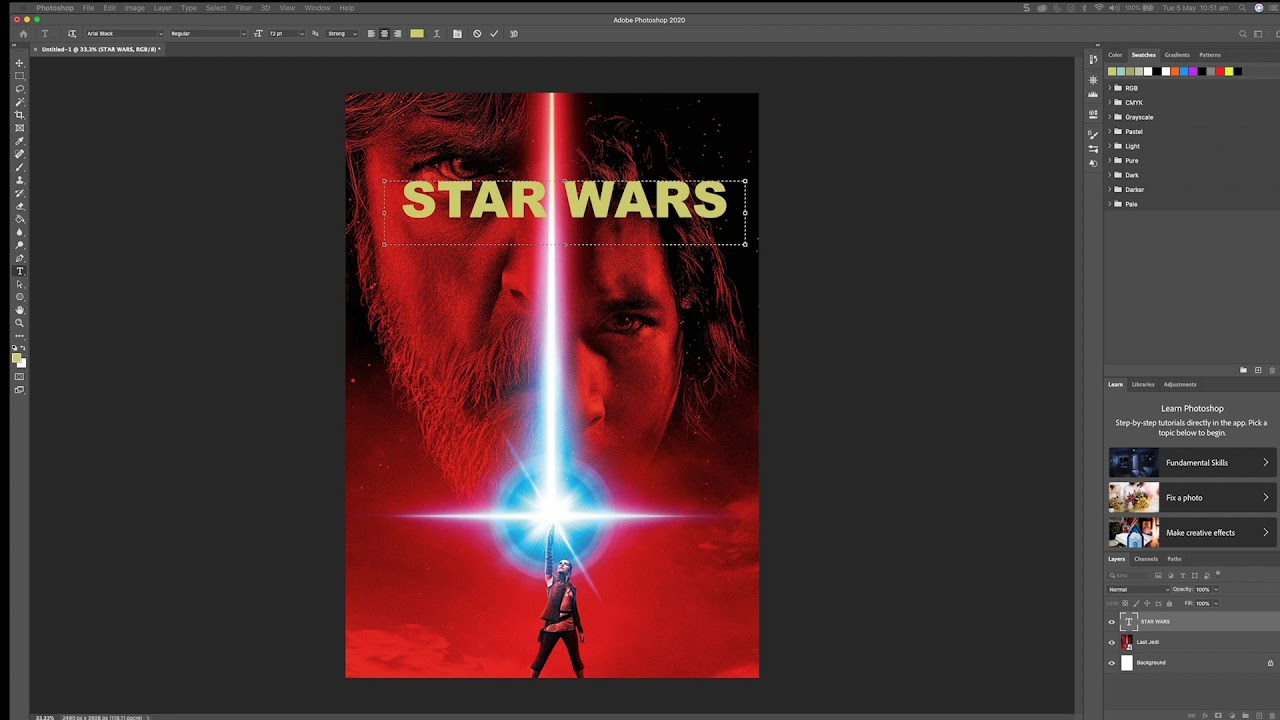Open the Normal blend mode dropdown
Viewport: 1280px width, 720px height.
(x=1138, y=589)
